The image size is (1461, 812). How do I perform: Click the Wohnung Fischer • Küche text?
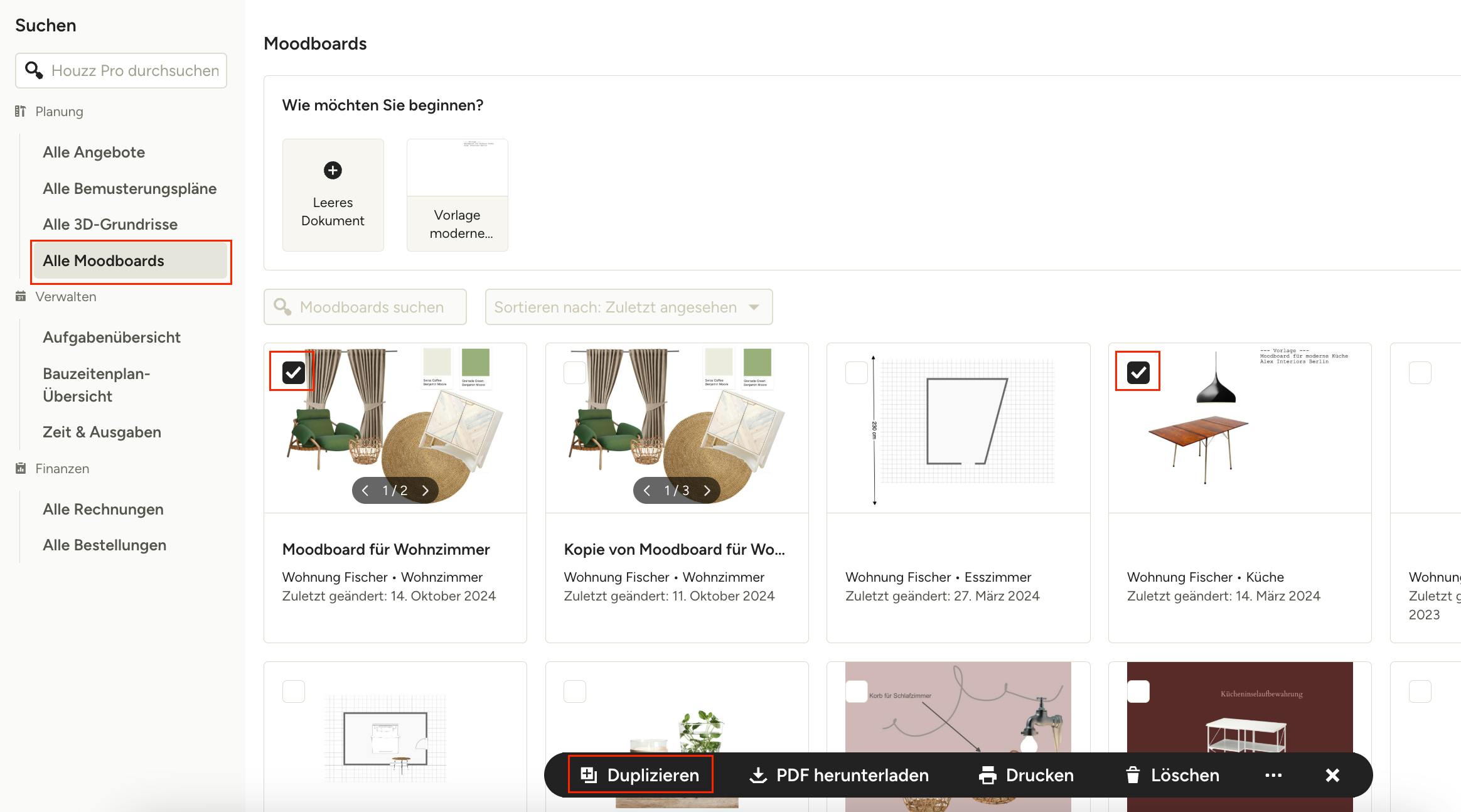(1206, 577)
